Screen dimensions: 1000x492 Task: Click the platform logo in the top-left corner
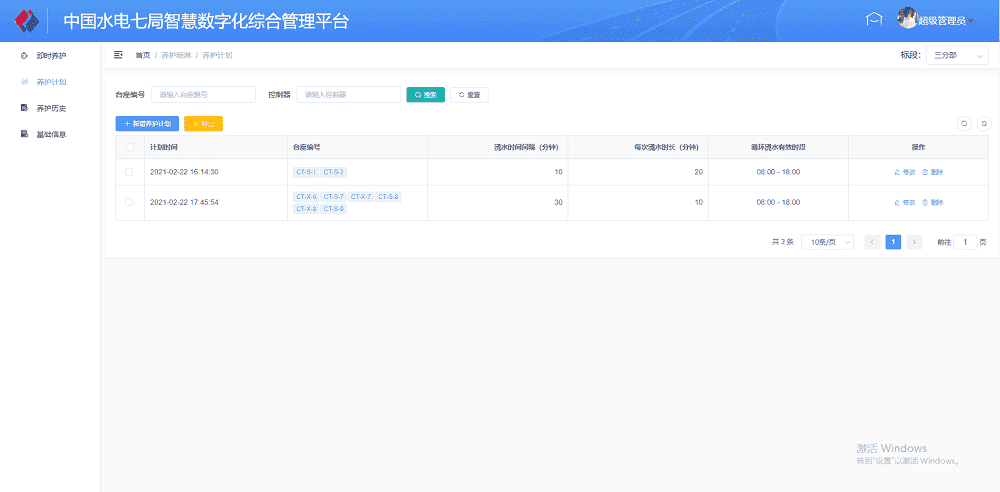click(26, 21)
